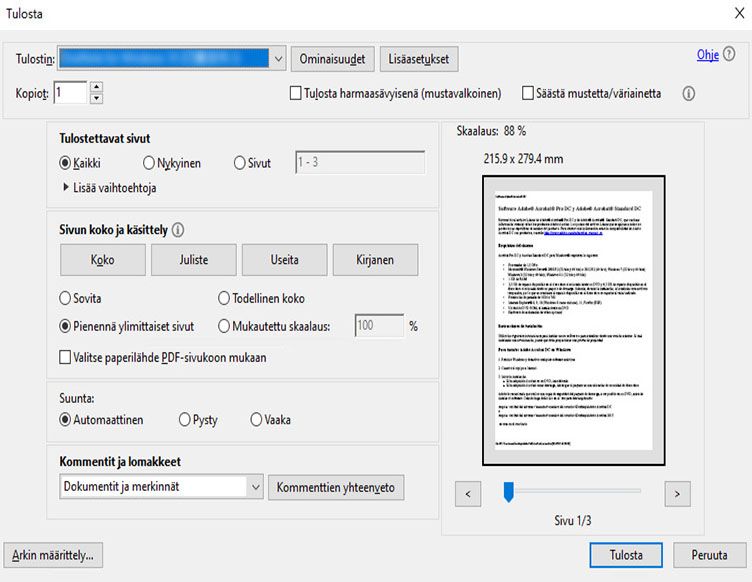
Task: Open the Dokumentit ja merkinnät dropdown
Action: click(x=161, y=487)
